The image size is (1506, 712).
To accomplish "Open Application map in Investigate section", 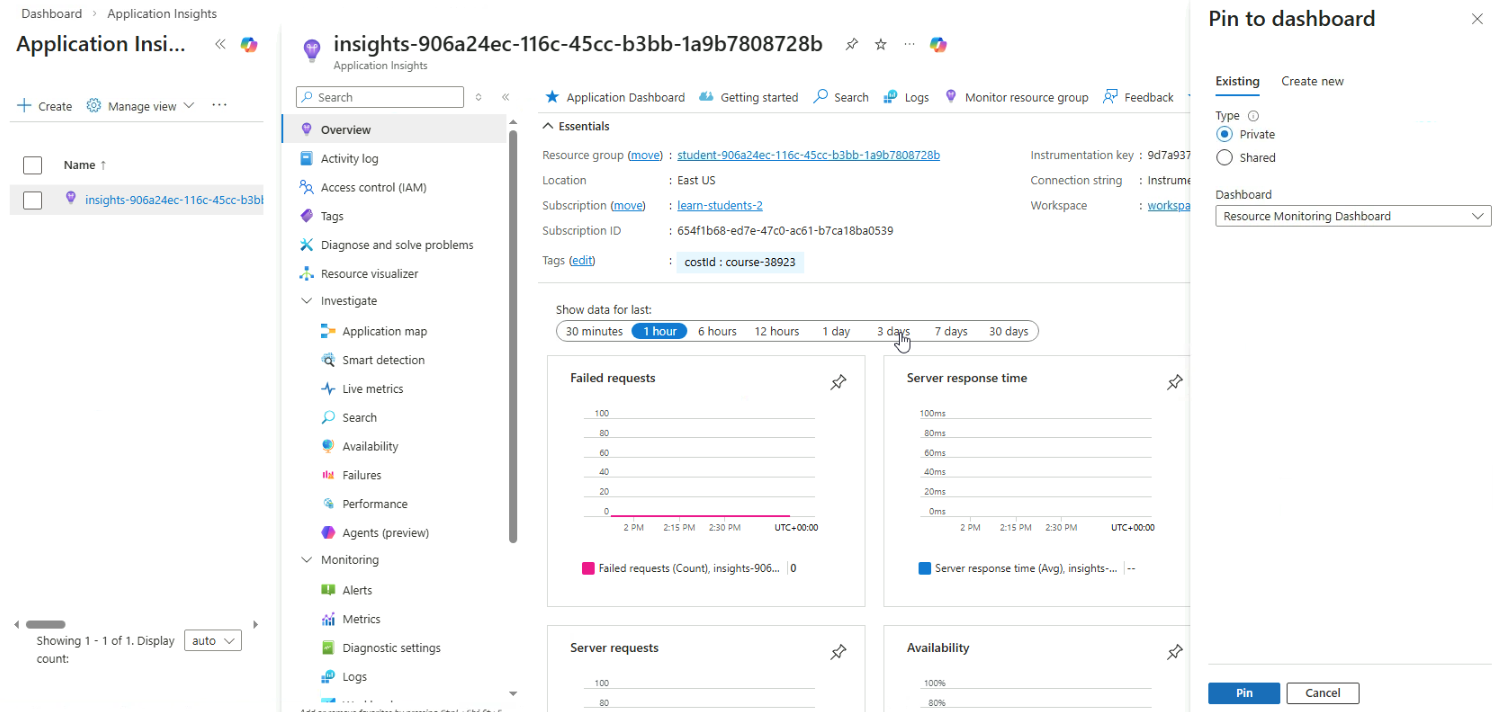I will (384, 331).
